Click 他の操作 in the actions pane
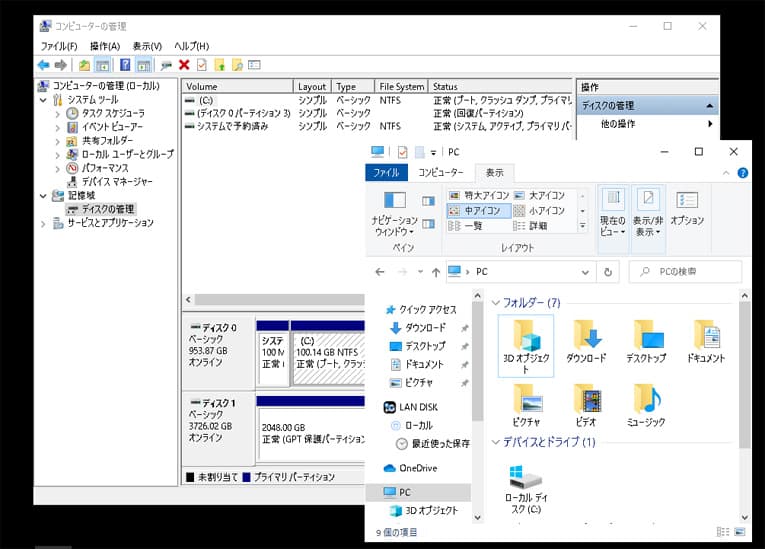This screenshot has width=765, height=549. [618, 124]
